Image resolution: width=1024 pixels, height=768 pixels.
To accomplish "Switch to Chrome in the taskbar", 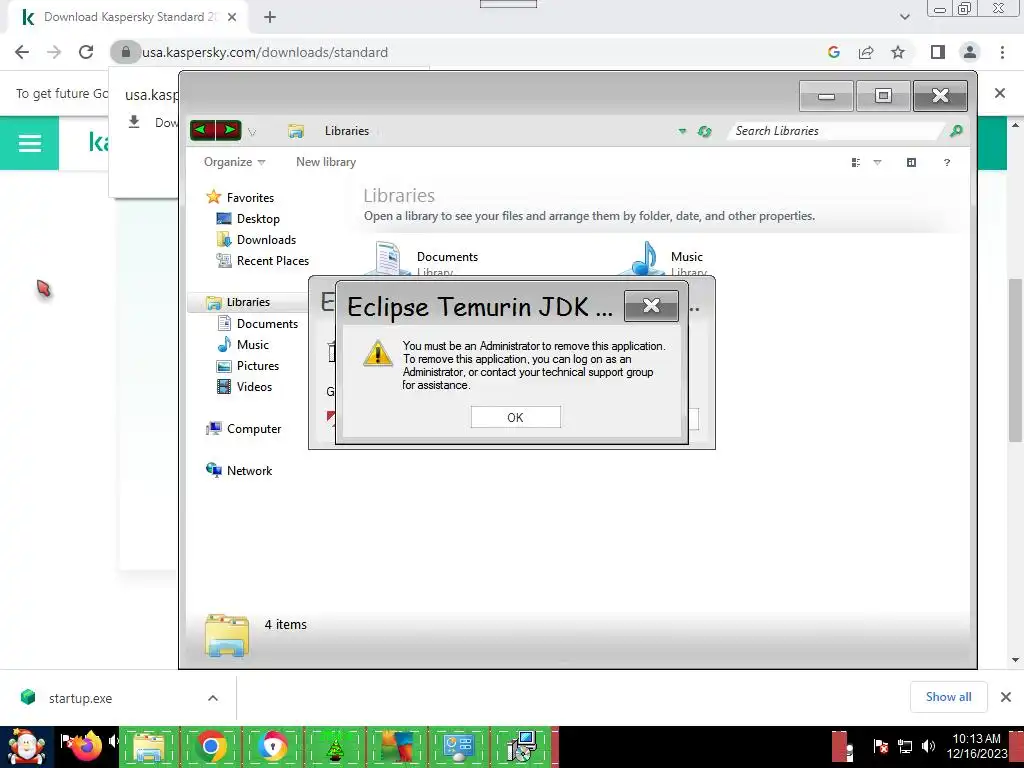I will [210, 747].
